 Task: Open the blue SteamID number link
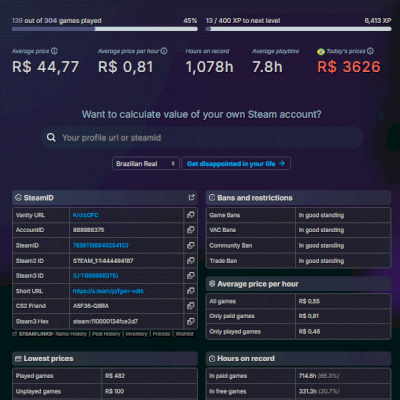pos(100,246)
